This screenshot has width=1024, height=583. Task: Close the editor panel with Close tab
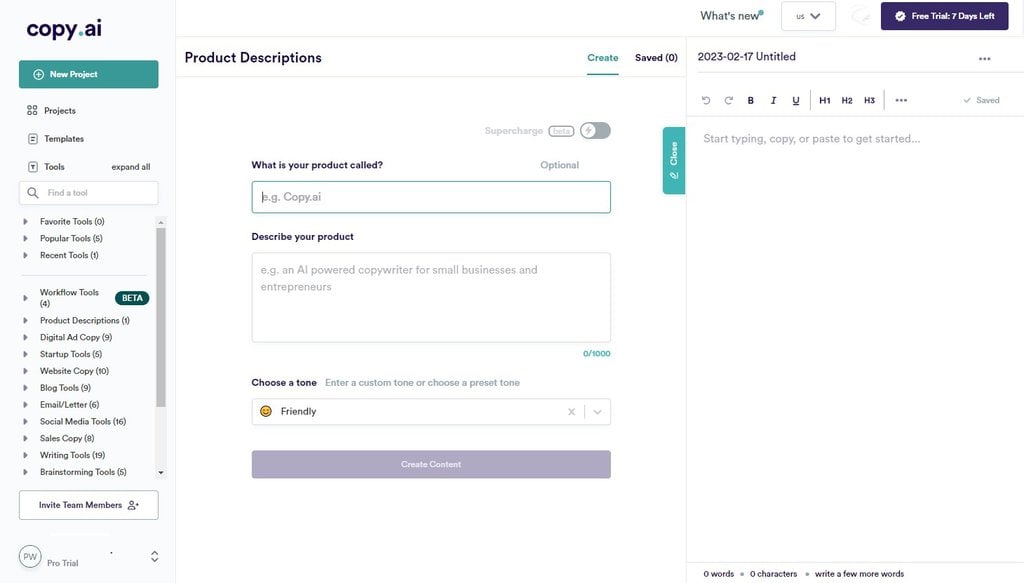[673, 160]
